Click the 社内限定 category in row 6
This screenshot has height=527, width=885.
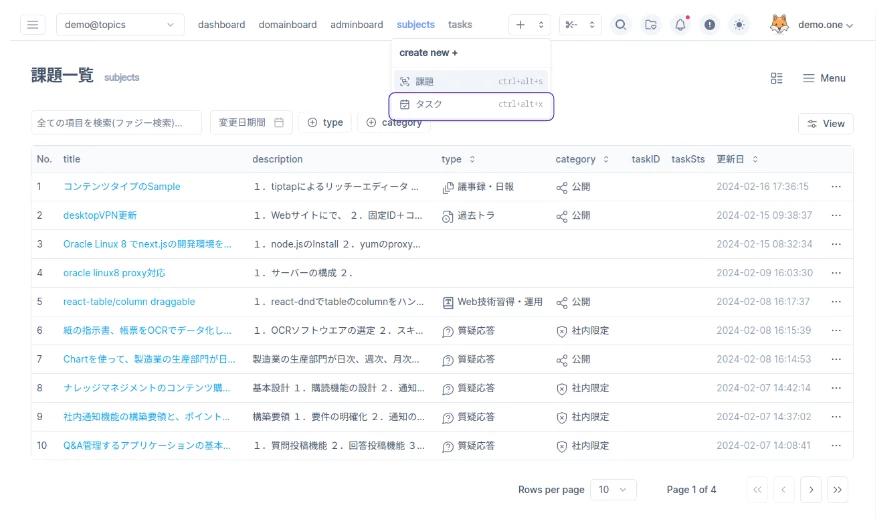pos(582,331)
